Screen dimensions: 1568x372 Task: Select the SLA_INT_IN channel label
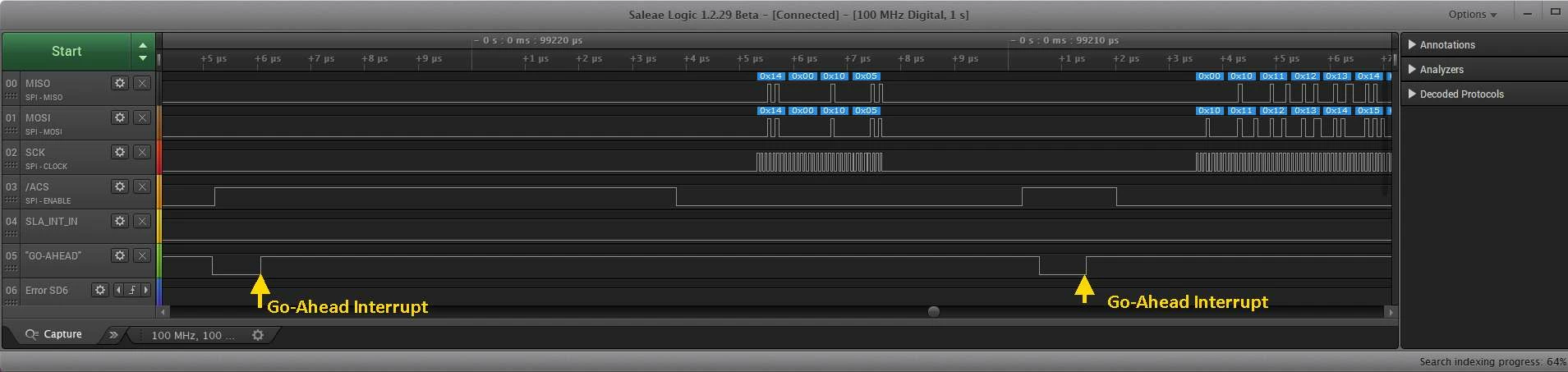[52, 221]
